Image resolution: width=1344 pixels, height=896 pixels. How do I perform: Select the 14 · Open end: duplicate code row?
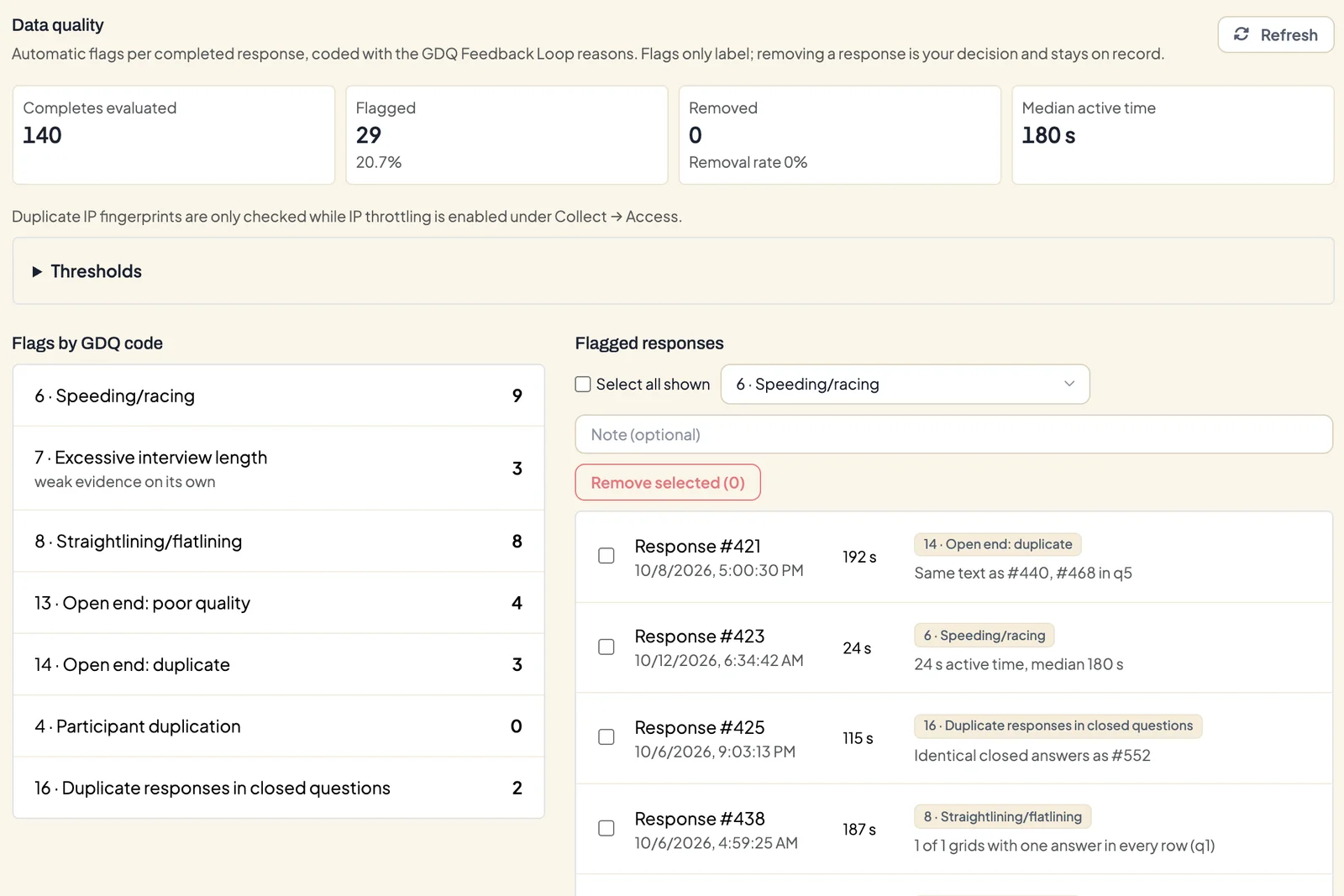(278, 665)
